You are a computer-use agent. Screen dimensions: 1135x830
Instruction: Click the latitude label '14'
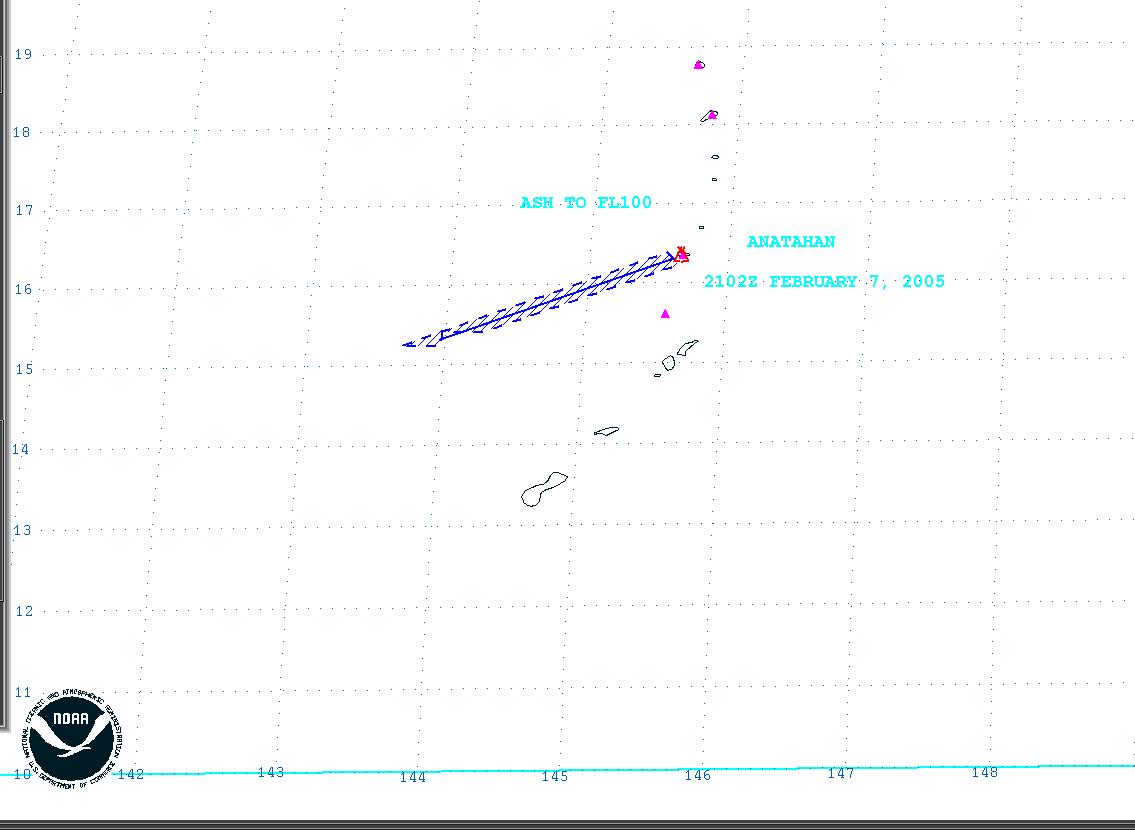click(20, 449)
